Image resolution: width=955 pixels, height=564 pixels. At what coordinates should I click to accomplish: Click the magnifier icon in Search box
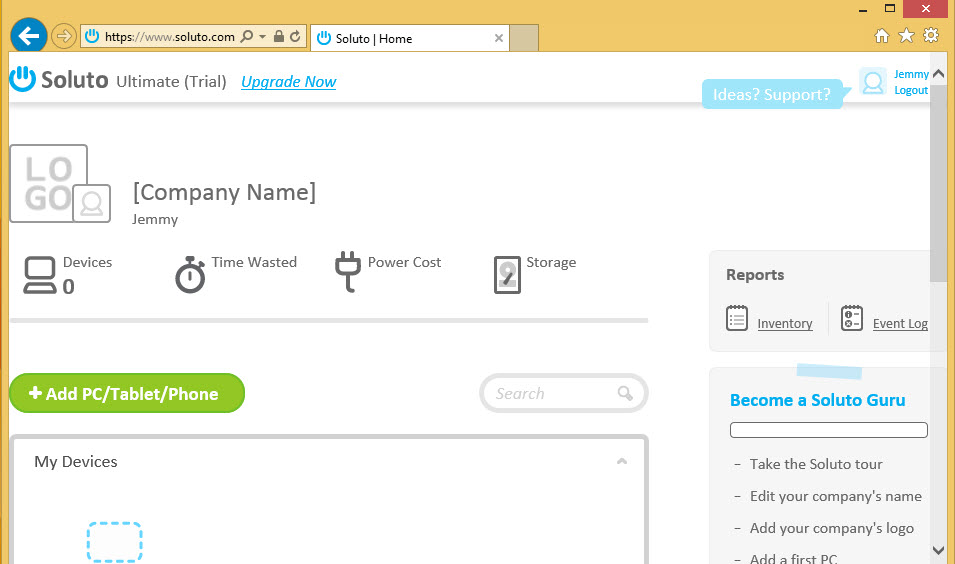coord(625,393)
